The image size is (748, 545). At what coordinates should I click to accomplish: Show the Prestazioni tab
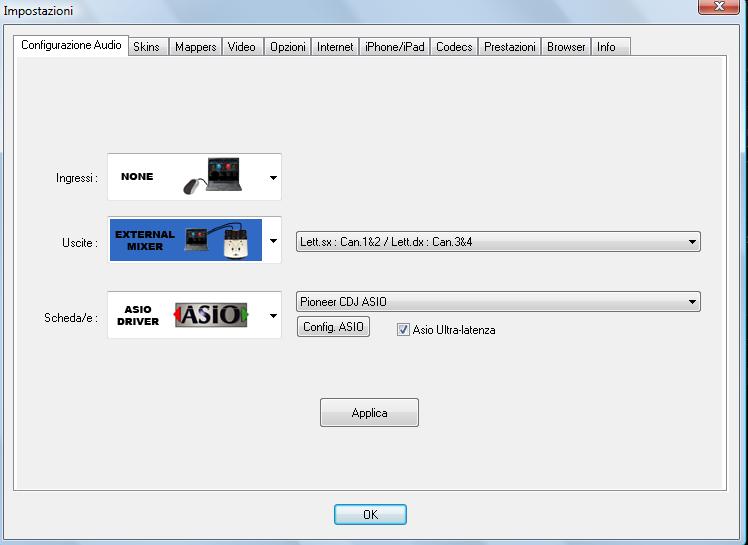tap(509, 47)
